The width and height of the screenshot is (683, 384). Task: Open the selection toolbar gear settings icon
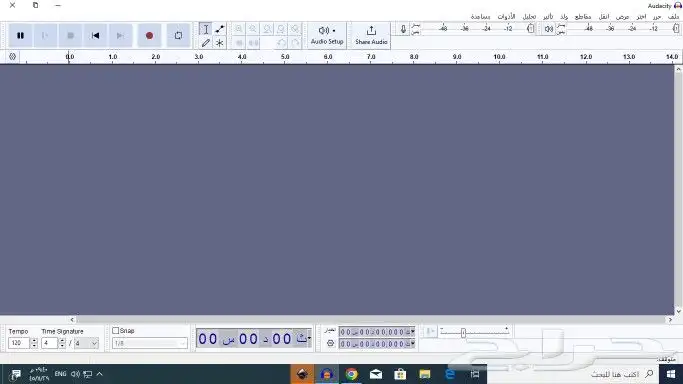click(331, 344)
